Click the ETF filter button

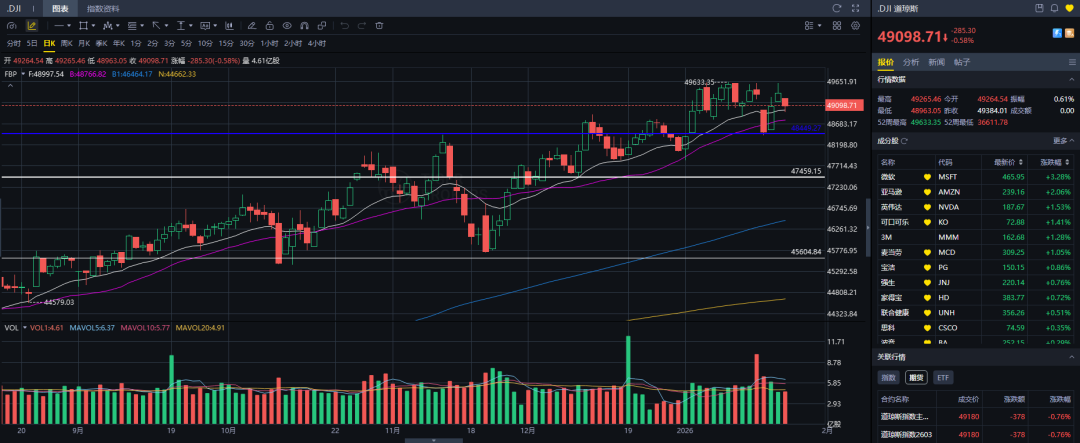pyautogui.click(x=941, y=378)
